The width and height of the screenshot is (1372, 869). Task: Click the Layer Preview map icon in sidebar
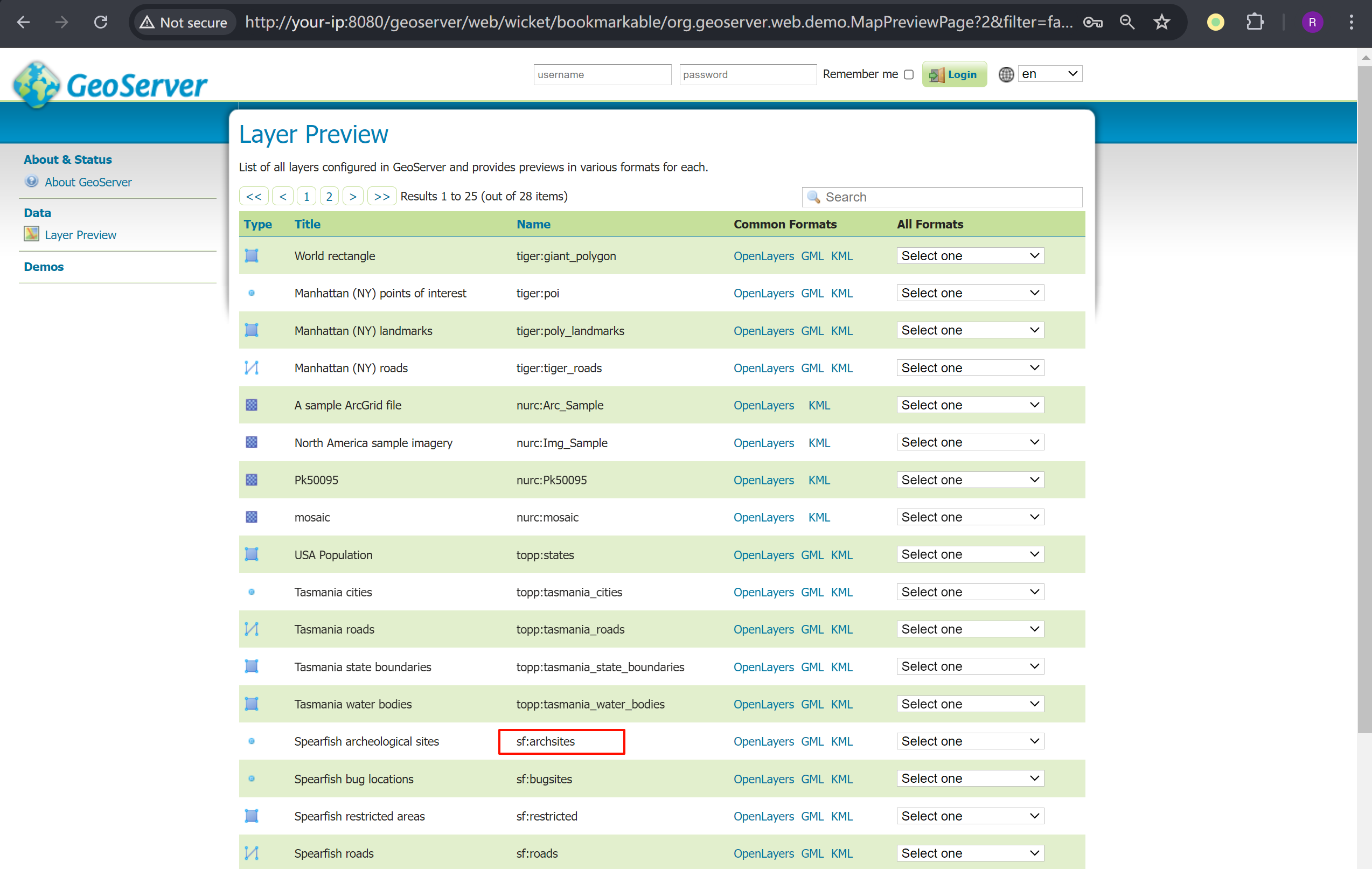(31, 234)
